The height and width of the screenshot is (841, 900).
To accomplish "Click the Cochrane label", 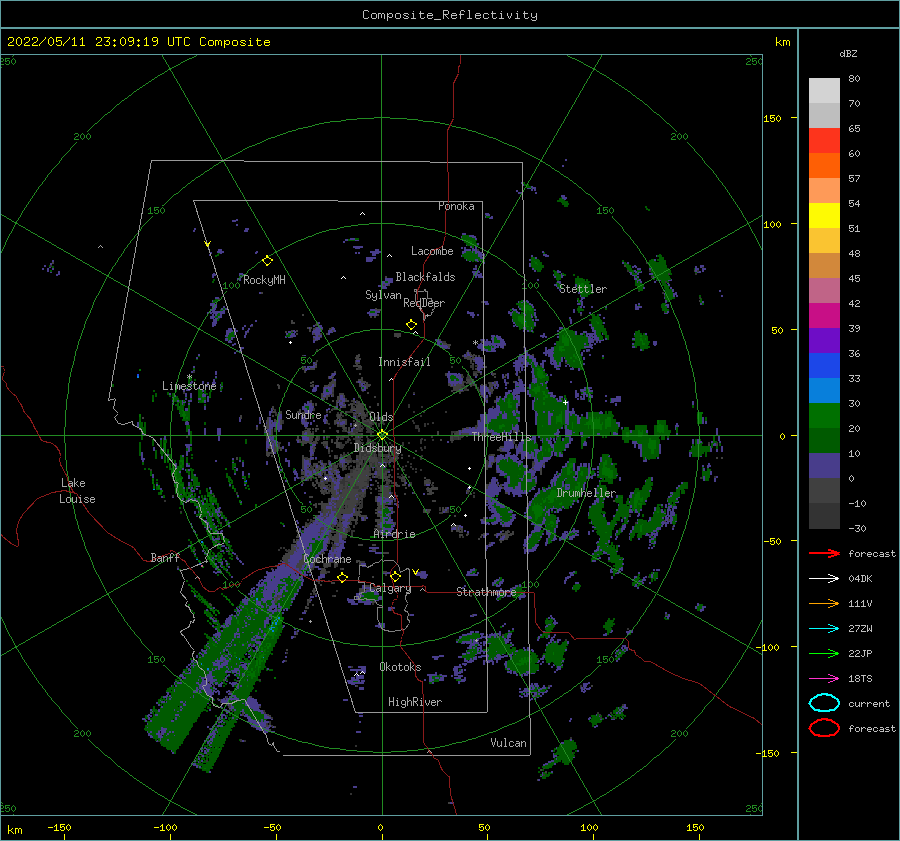I will [327, 559].
